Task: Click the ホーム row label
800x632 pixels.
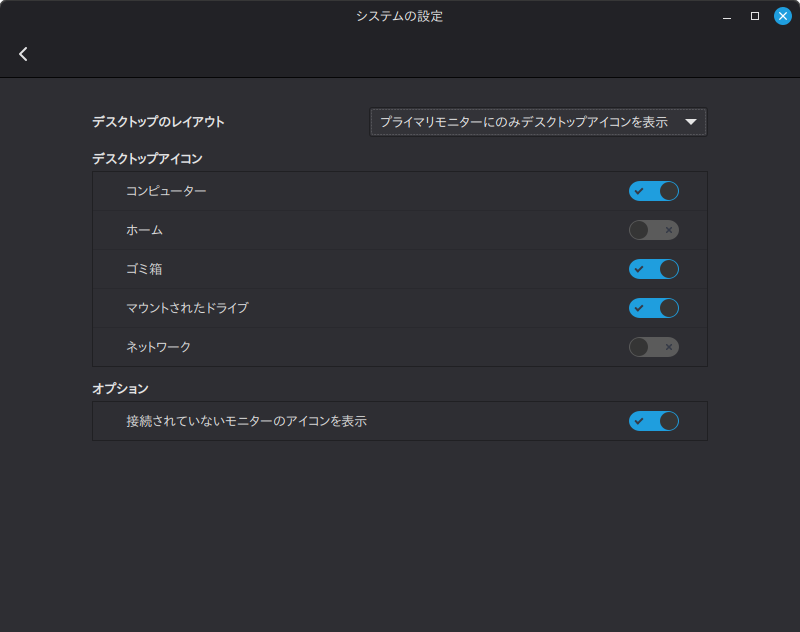Action: 144,230
